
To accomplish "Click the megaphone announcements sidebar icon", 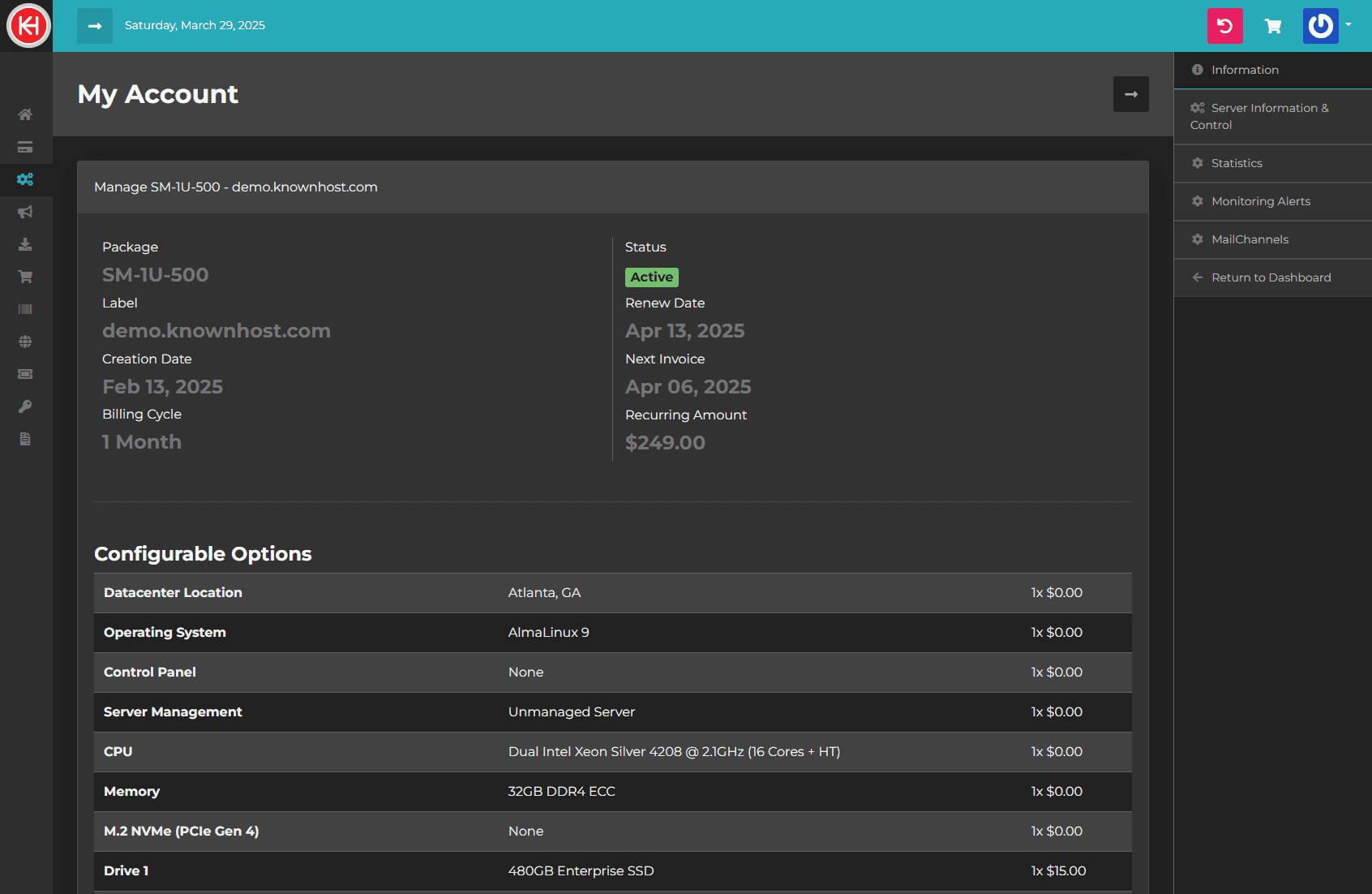I will 25,212.
